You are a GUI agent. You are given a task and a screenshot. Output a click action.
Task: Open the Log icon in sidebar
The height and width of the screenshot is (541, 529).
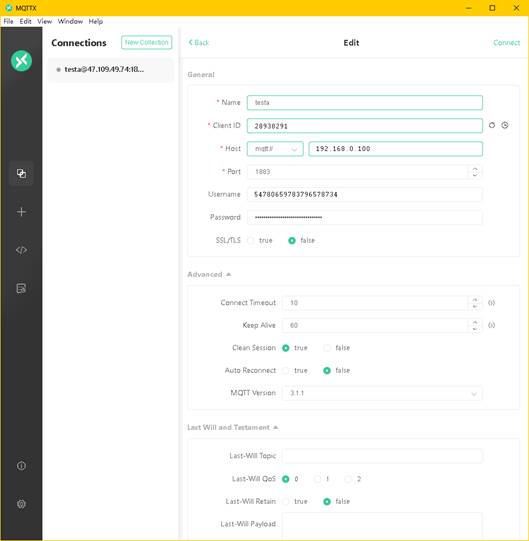21,288
